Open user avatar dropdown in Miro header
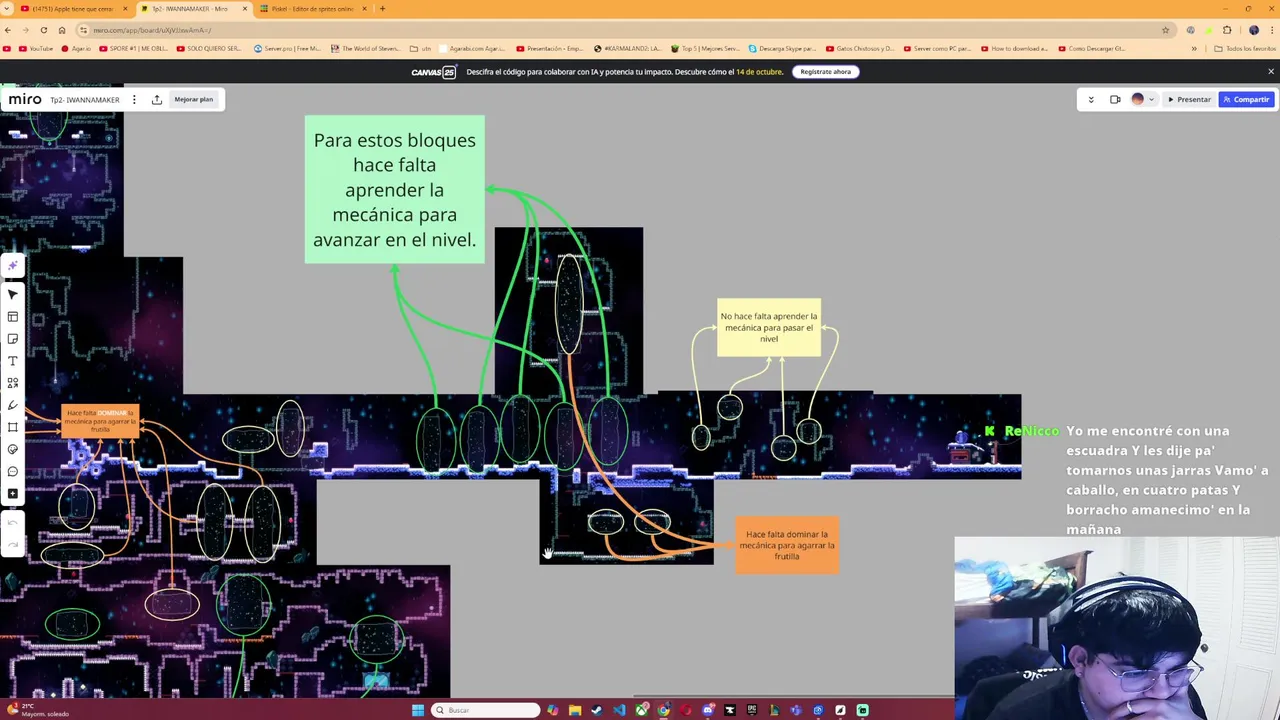 point(1142,99)
